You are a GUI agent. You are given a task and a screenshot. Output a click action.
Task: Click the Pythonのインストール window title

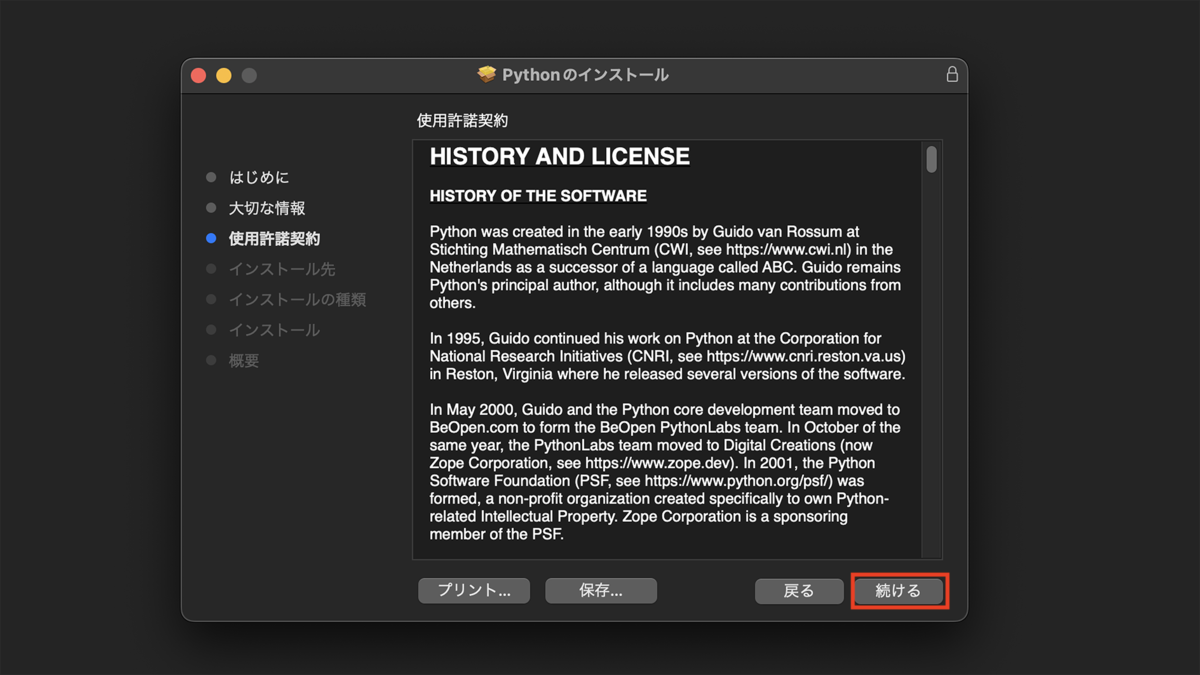pos(585,75)
